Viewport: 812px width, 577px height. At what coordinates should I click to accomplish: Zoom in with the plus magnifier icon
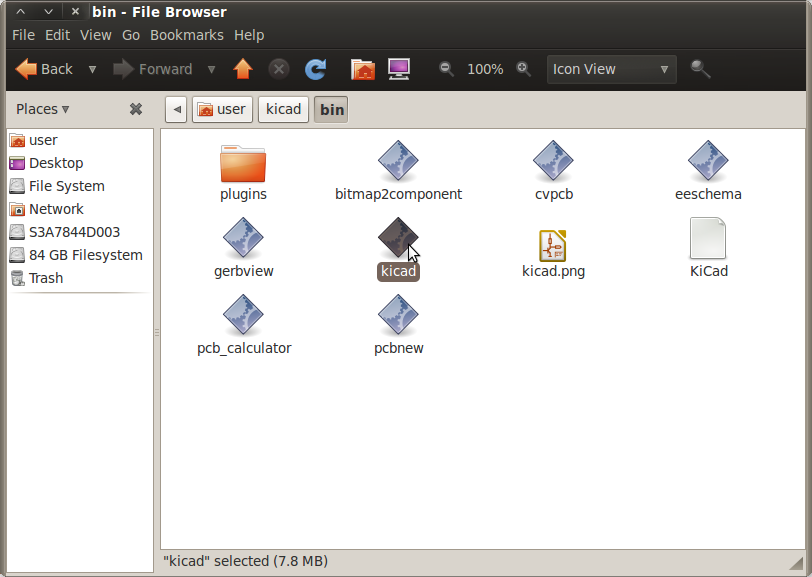tap(524, 69)
